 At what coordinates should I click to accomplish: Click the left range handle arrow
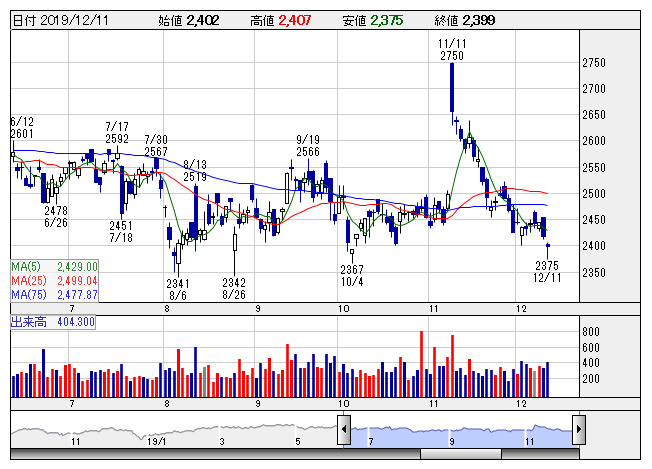(x=343, y=429)
